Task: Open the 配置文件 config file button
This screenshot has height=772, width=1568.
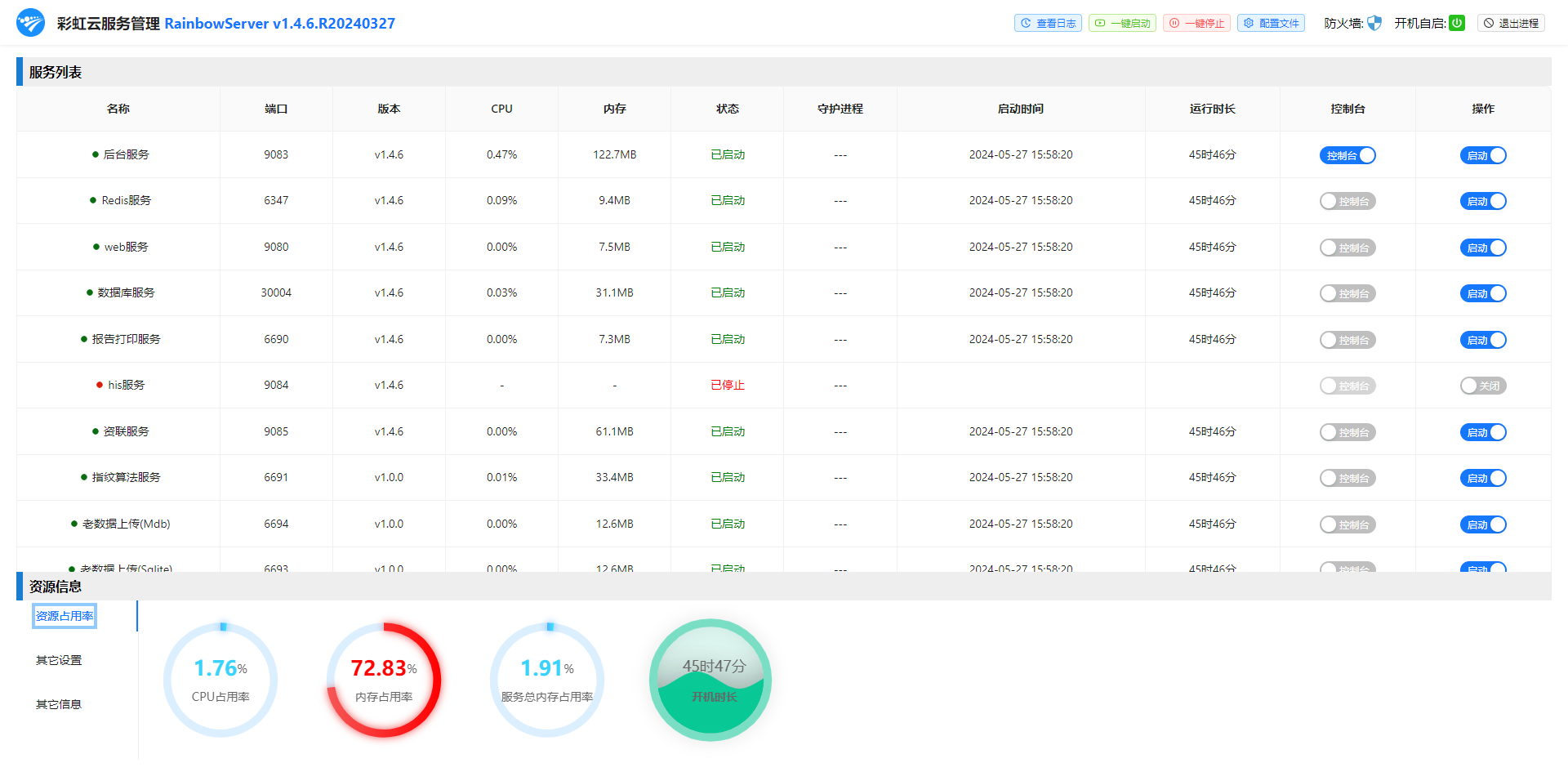Action: 1271,23
